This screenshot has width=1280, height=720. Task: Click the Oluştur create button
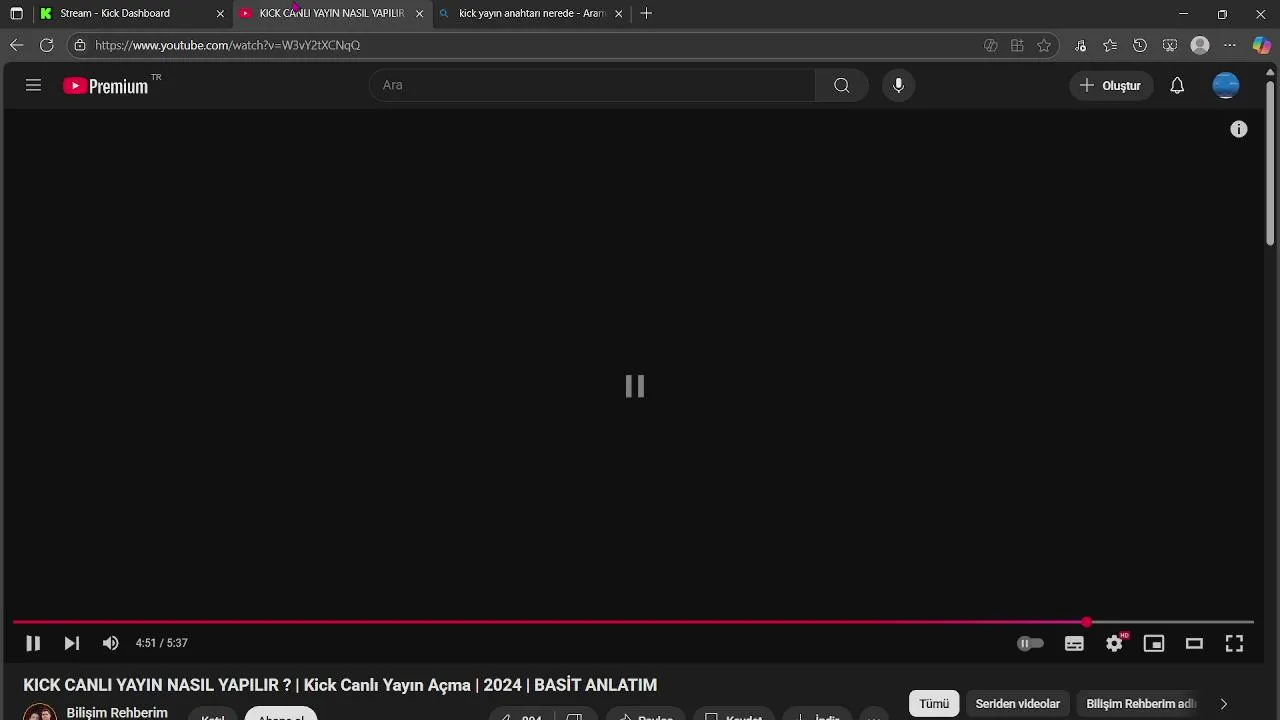pos(1111,86)
